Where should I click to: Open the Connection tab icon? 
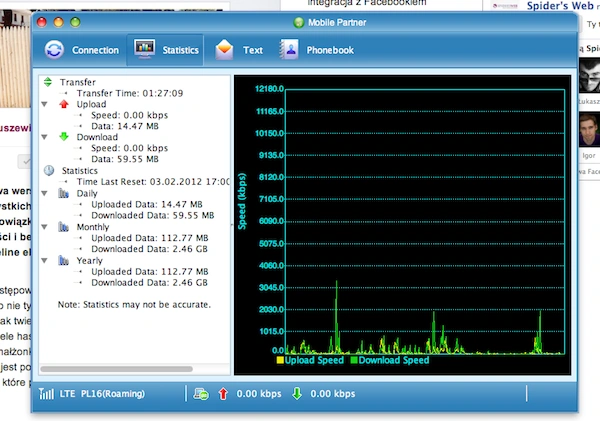[54, 50]
